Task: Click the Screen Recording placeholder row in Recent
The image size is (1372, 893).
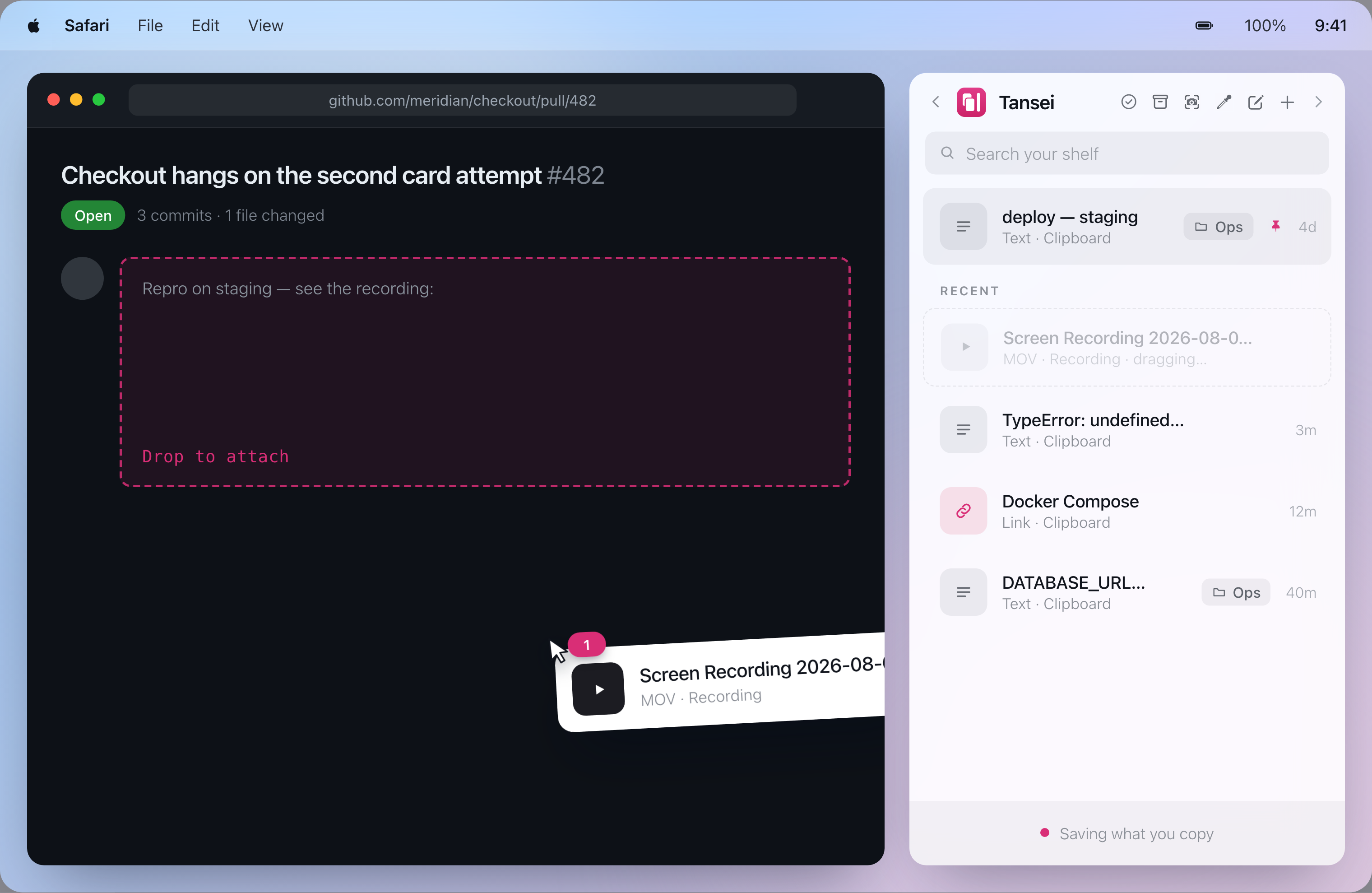Action: click(1126, 347)
